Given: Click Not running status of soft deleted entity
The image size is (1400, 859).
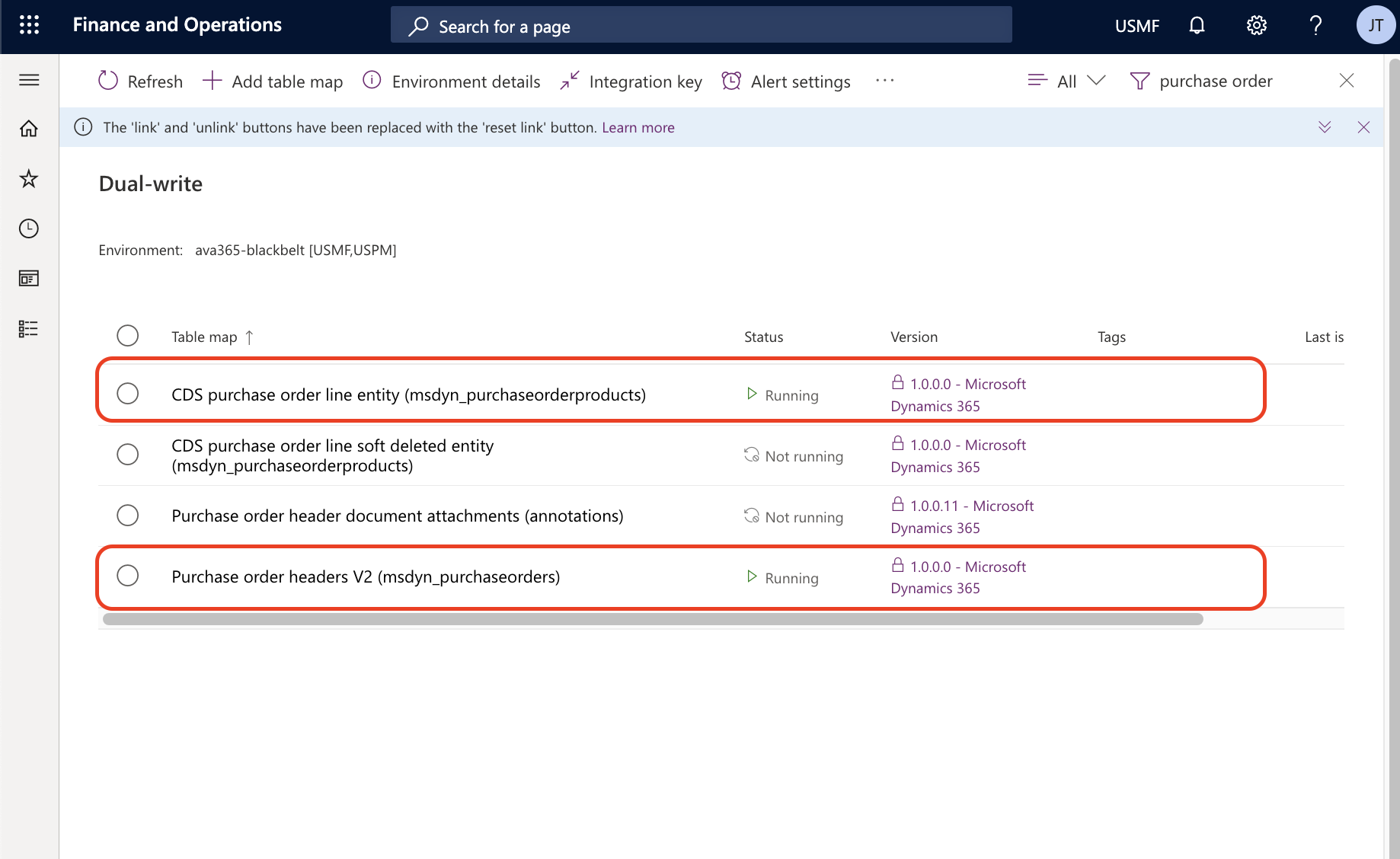Looking at the screenshot, I should pyautogui.click(x=794, y=455).
